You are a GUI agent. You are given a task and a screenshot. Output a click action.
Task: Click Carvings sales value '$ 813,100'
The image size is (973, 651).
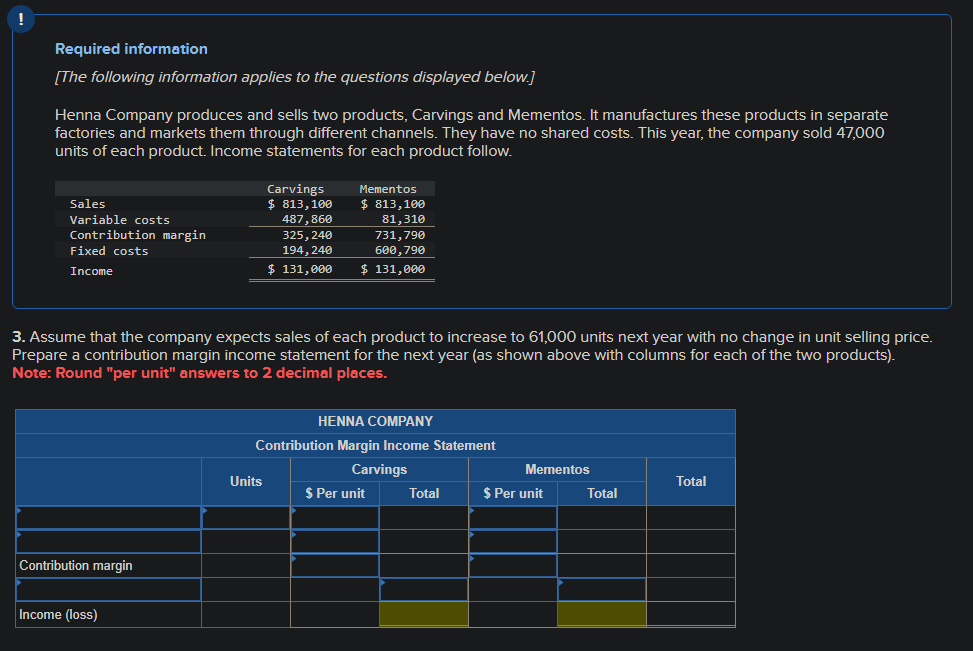(300, 204)
